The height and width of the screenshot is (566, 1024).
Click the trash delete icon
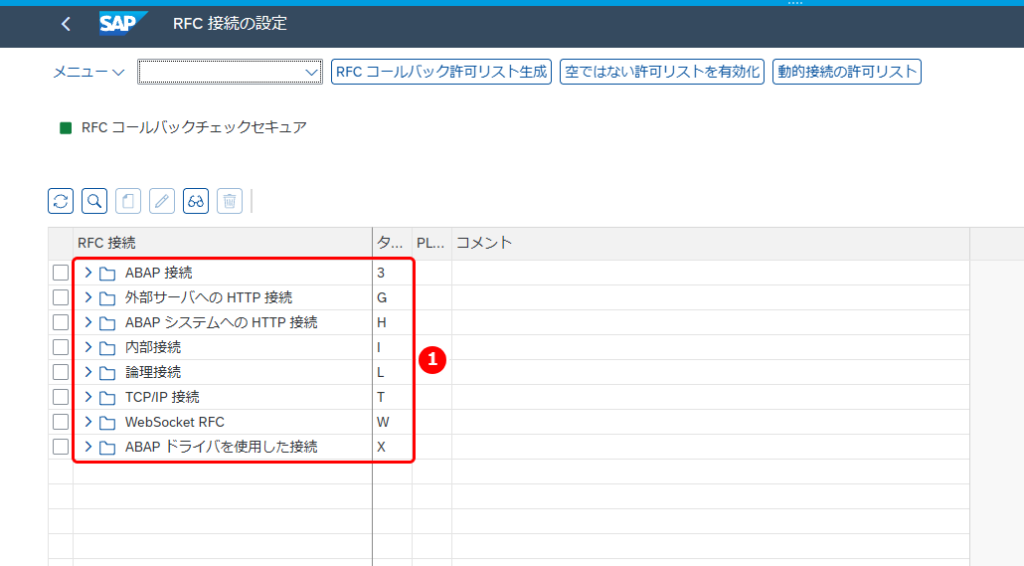coord(229,201)
